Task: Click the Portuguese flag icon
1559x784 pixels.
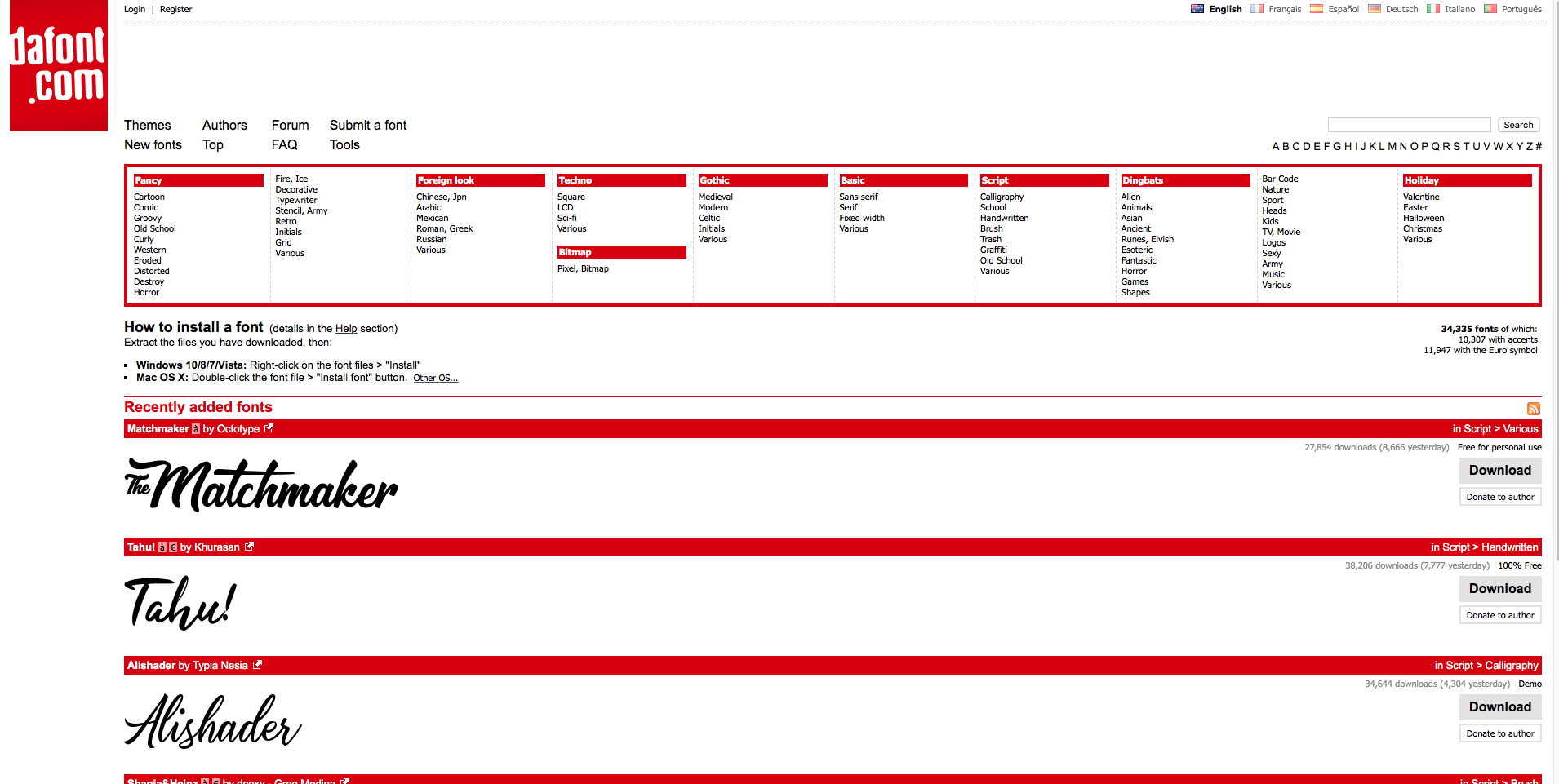Action: coord(1490,9)
